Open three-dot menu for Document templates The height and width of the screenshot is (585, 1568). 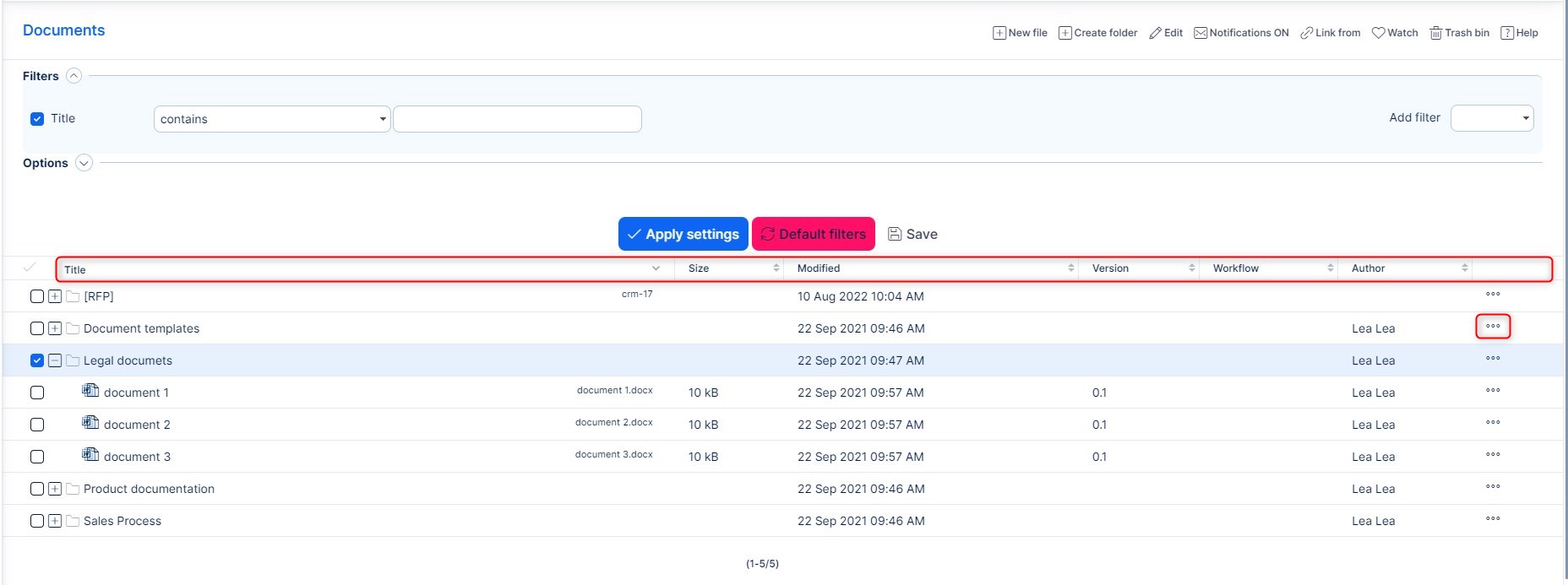pos(1493,327)
